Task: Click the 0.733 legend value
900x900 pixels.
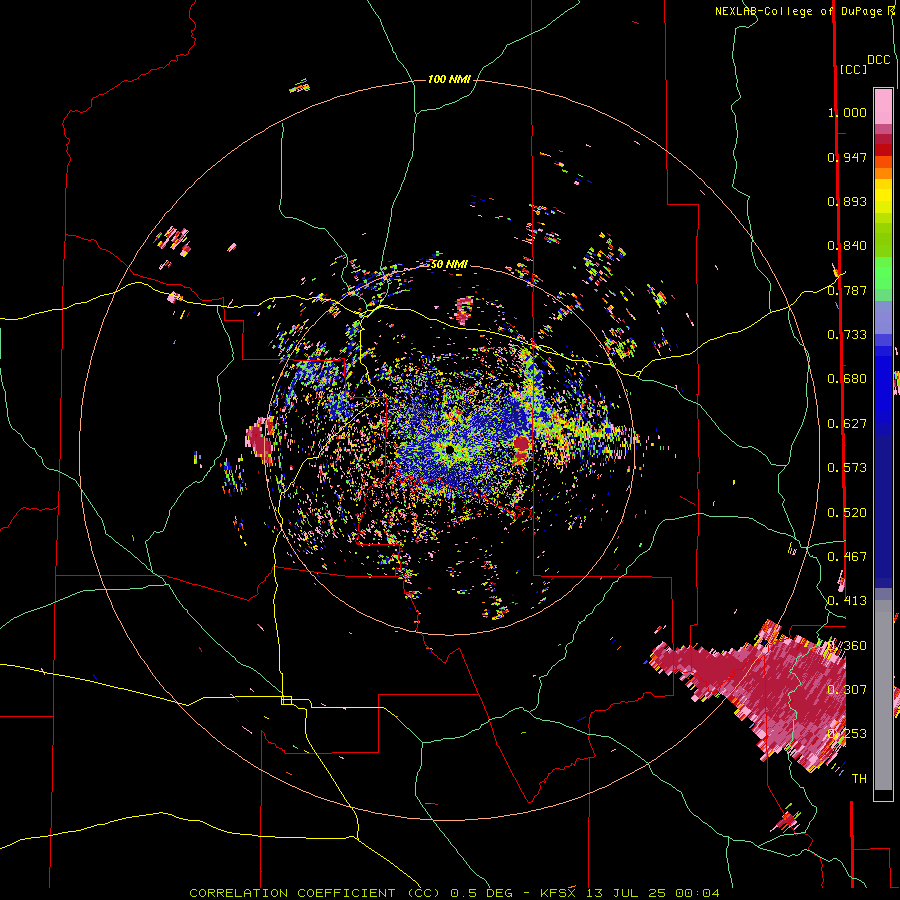Action: 847,335
